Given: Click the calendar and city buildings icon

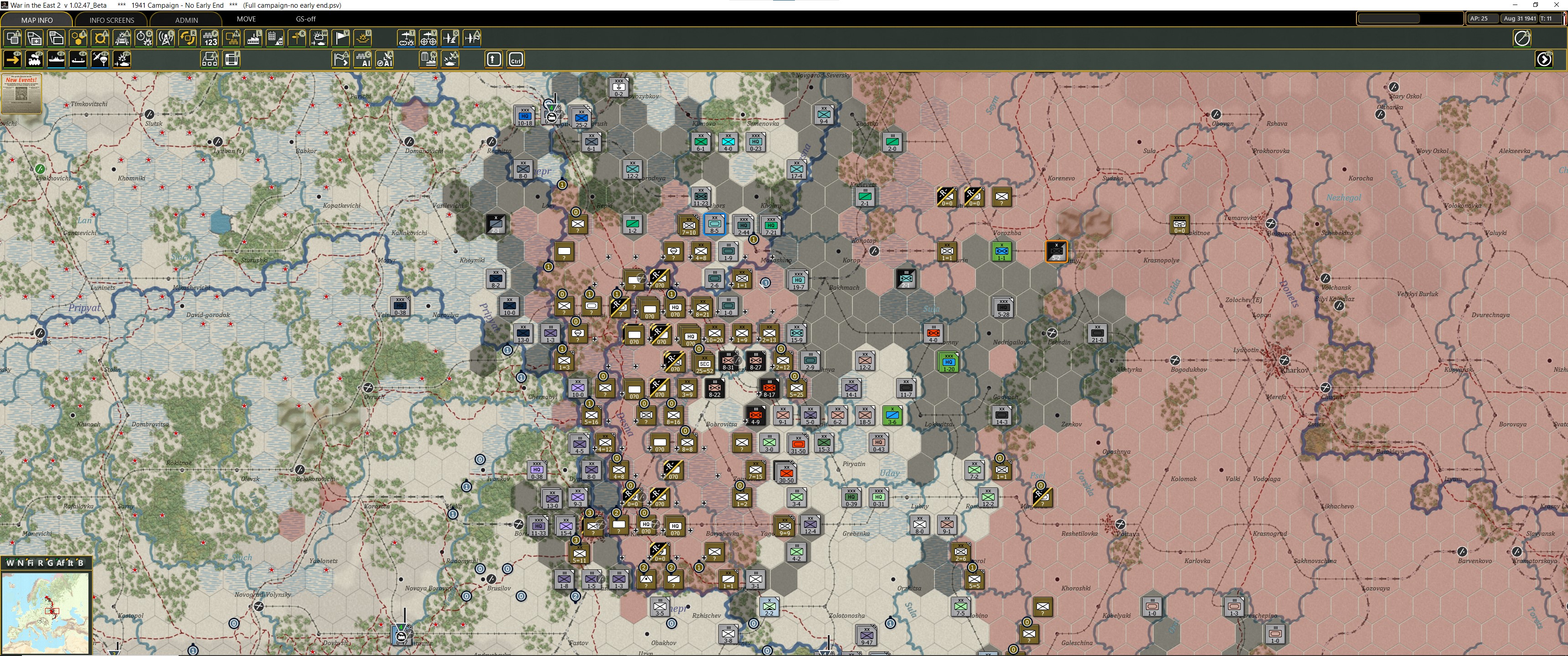Looking at the screenshot, I should click(276, 38).
